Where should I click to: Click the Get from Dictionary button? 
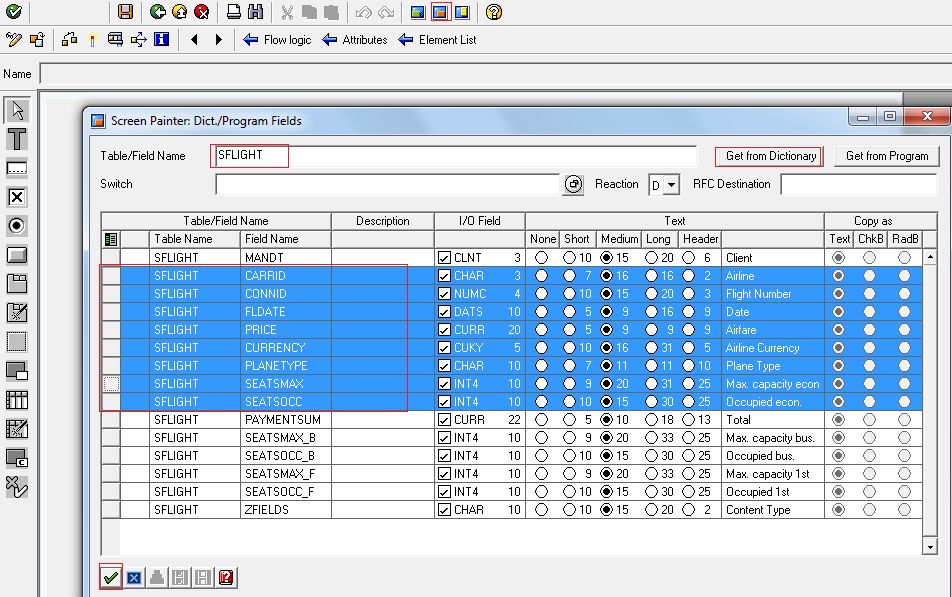coord(768,156)
